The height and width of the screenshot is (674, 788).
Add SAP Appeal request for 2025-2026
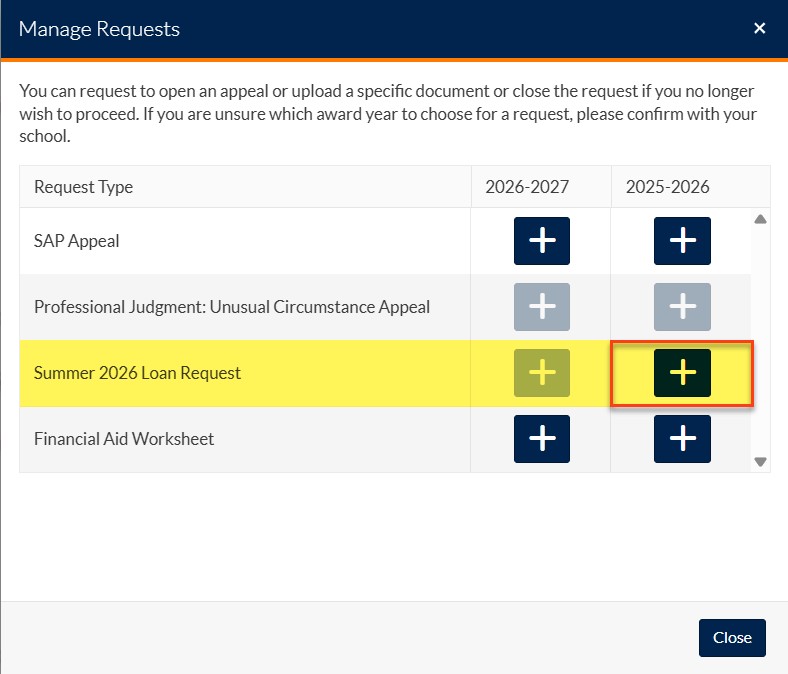682,241
